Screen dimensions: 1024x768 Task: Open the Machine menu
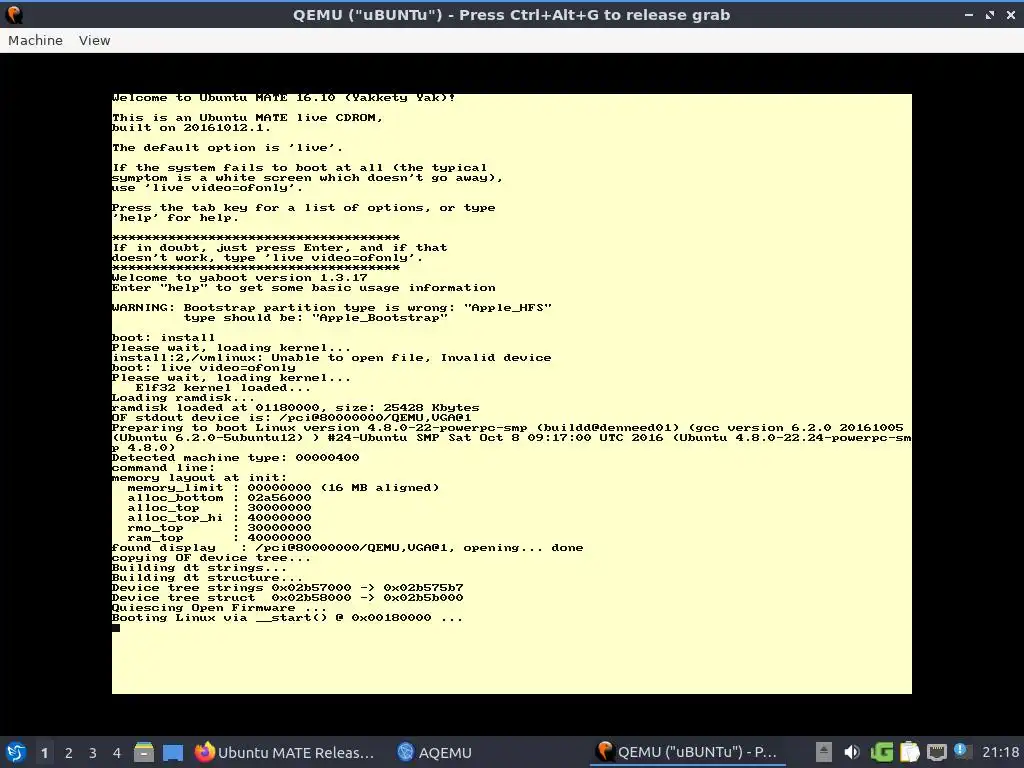click(x=35, y=40)
